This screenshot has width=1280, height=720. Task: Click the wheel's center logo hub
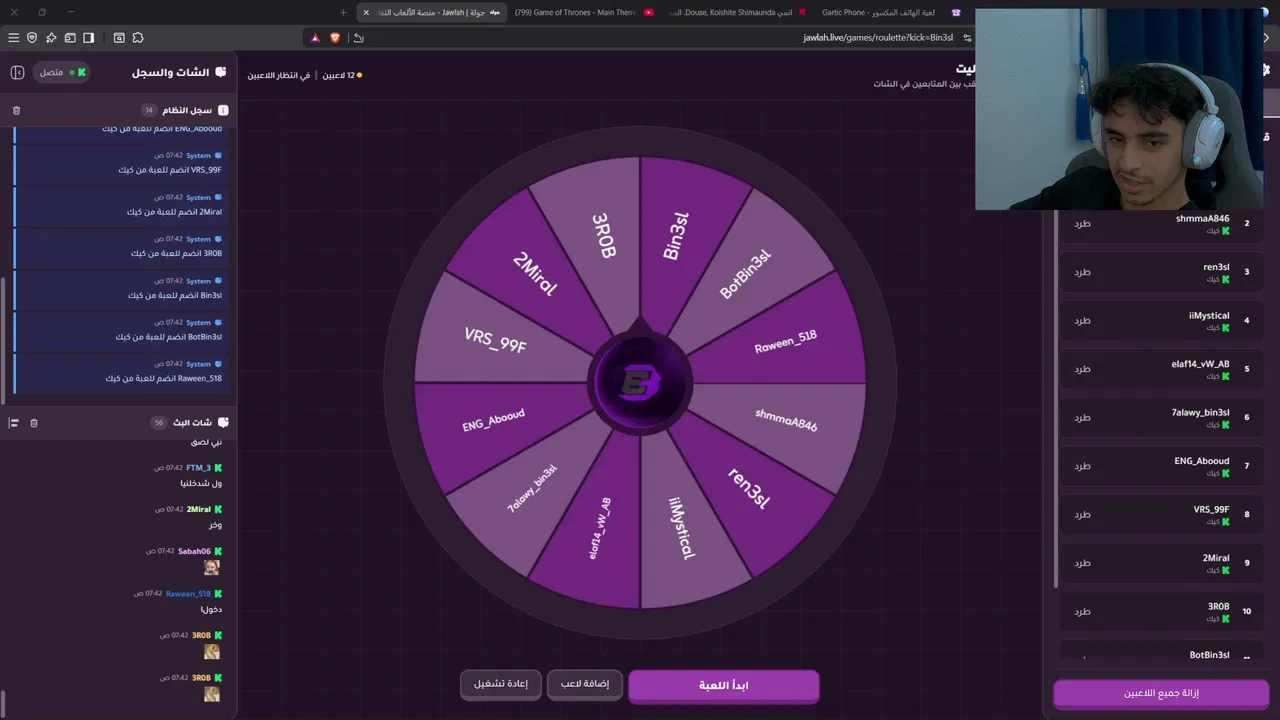pyautogui.click(x=639, y=383)
